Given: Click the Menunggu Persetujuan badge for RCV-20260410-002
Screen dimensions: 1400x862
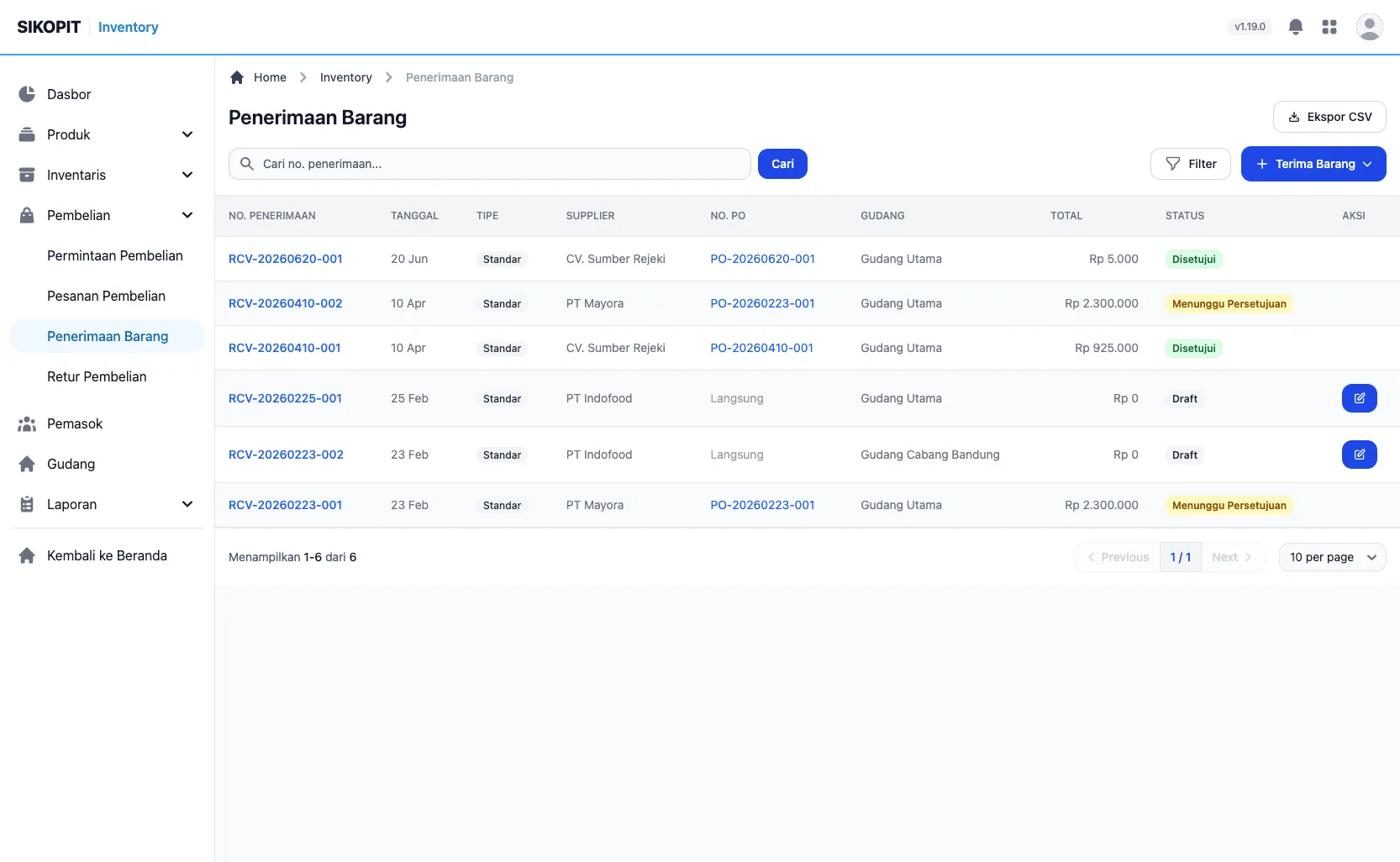Looking at the screenshot, I should point(1229,303).
